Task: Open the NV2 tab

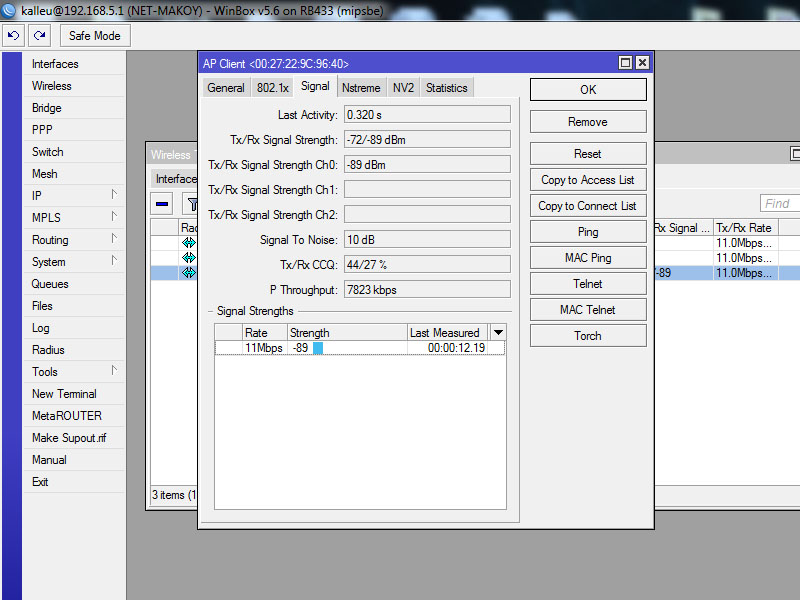Action: click(403, 88)
